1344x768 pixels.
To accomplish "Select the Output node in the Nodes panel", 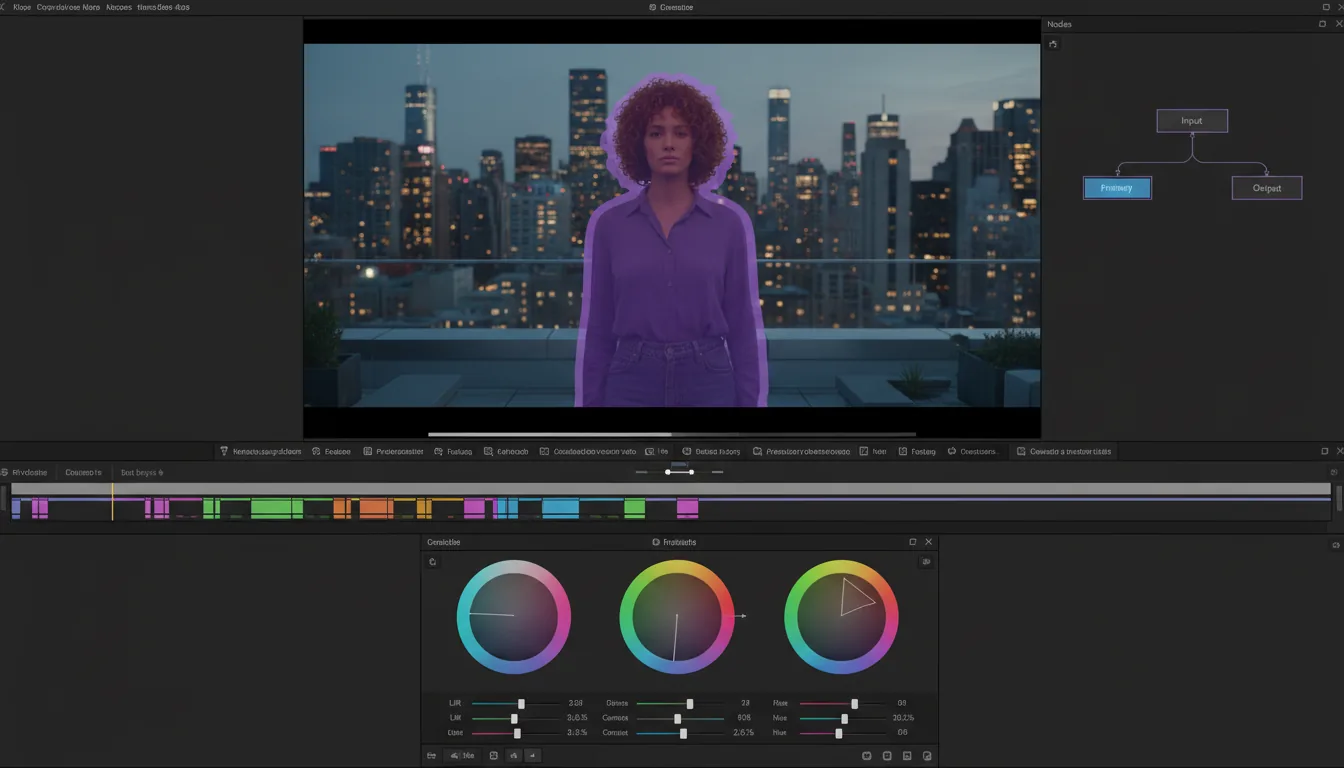I will (1266, 187).
